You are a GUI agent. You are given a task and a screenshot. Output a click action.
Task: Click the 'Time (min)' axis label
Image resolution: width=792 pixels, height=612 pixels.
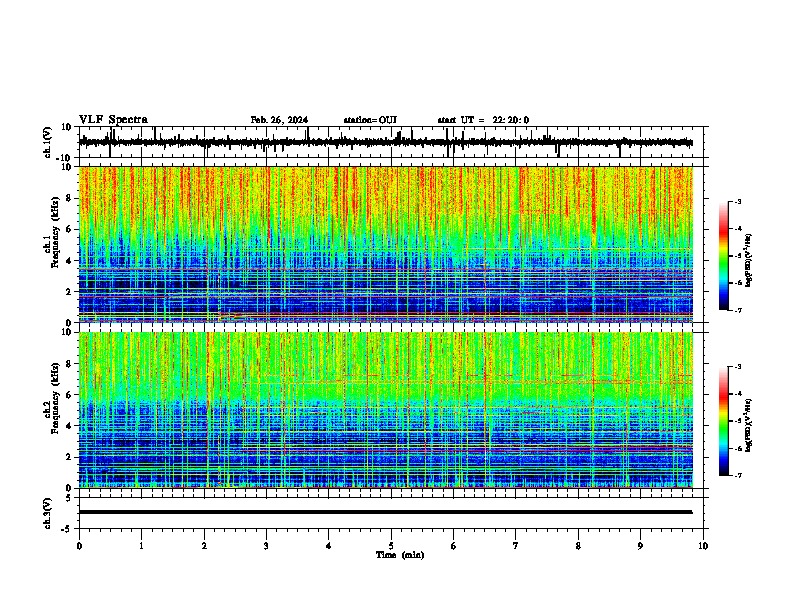(x=400, y=555)
